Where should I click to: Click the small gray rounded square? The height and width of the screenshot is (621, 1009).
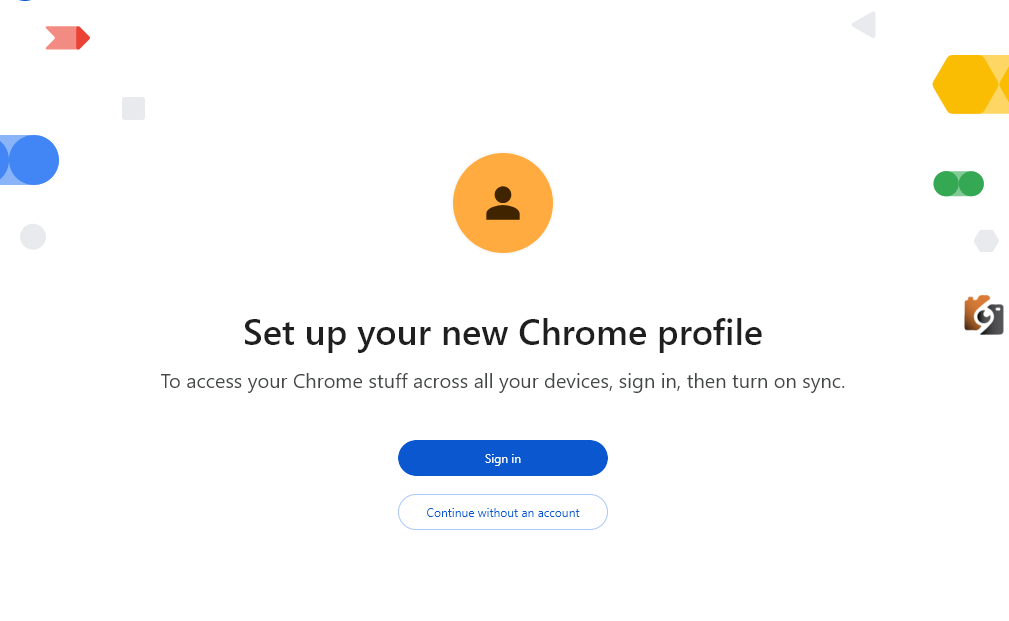tap(133, 108)
